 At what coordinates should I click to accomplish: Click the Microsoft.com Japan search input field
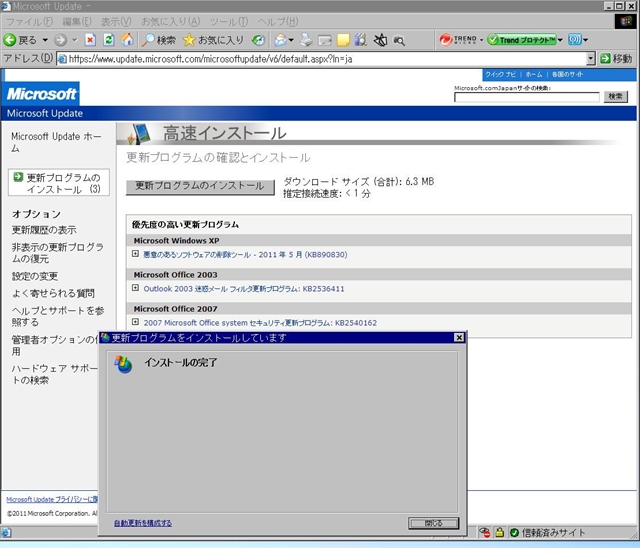(x=527, y=97)
